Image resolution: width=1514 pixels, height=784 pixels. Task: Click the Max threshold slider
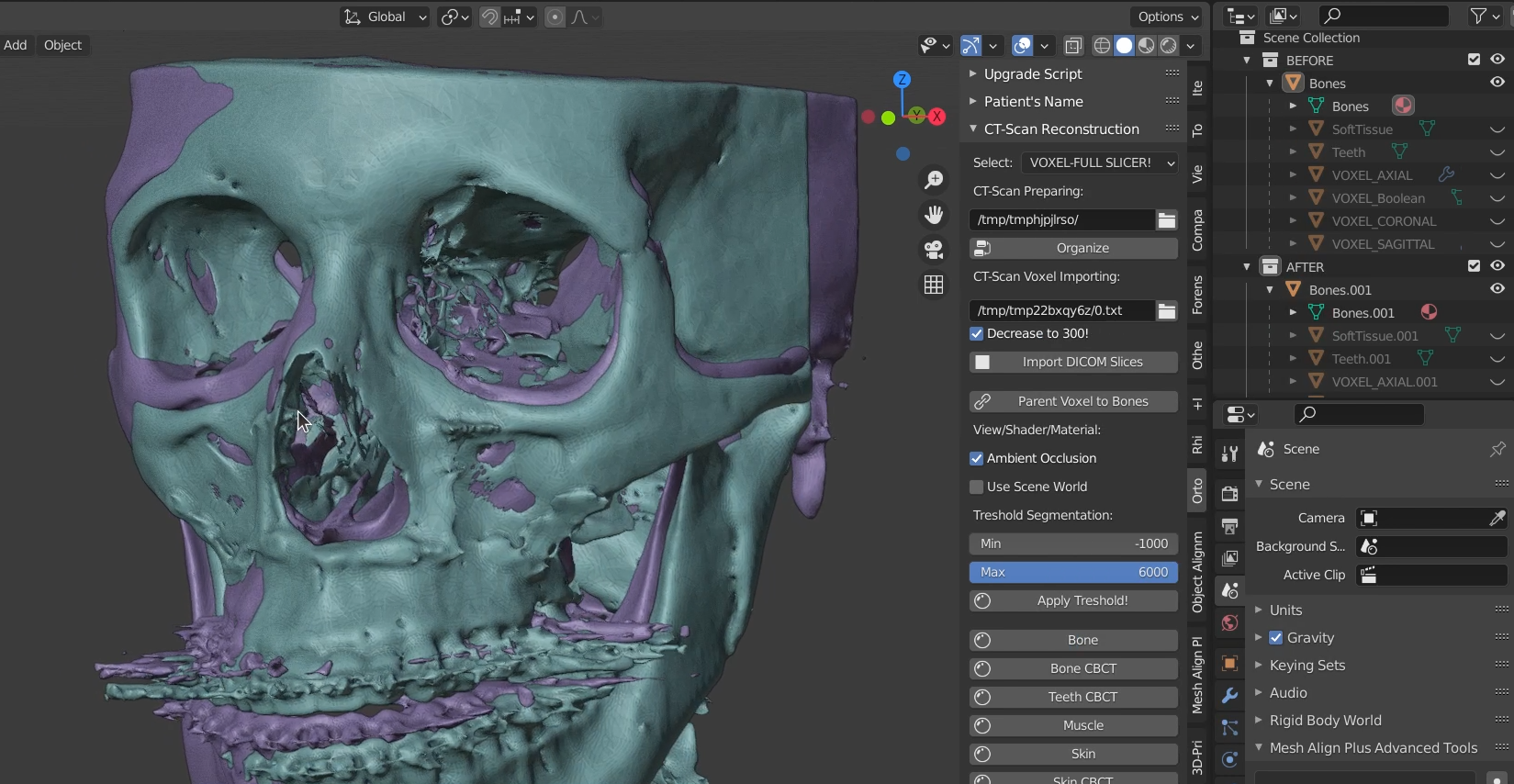(x=1073, y=572)
